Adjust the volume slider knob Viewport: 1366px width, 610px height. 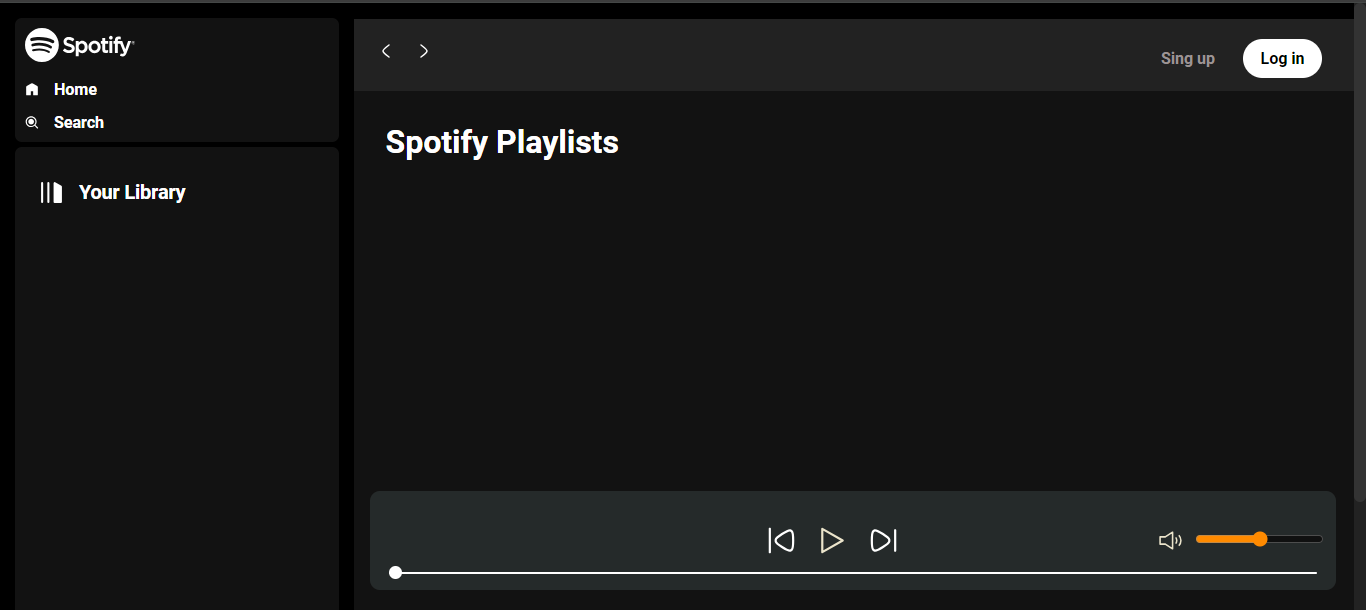tap(1259, 538)
